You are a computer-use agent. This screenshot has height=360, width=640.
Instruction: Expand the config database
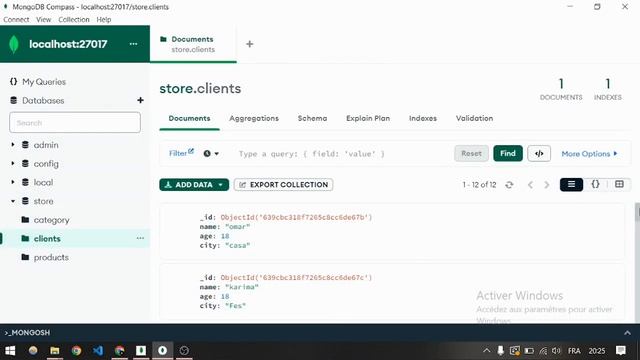(13, 164)
